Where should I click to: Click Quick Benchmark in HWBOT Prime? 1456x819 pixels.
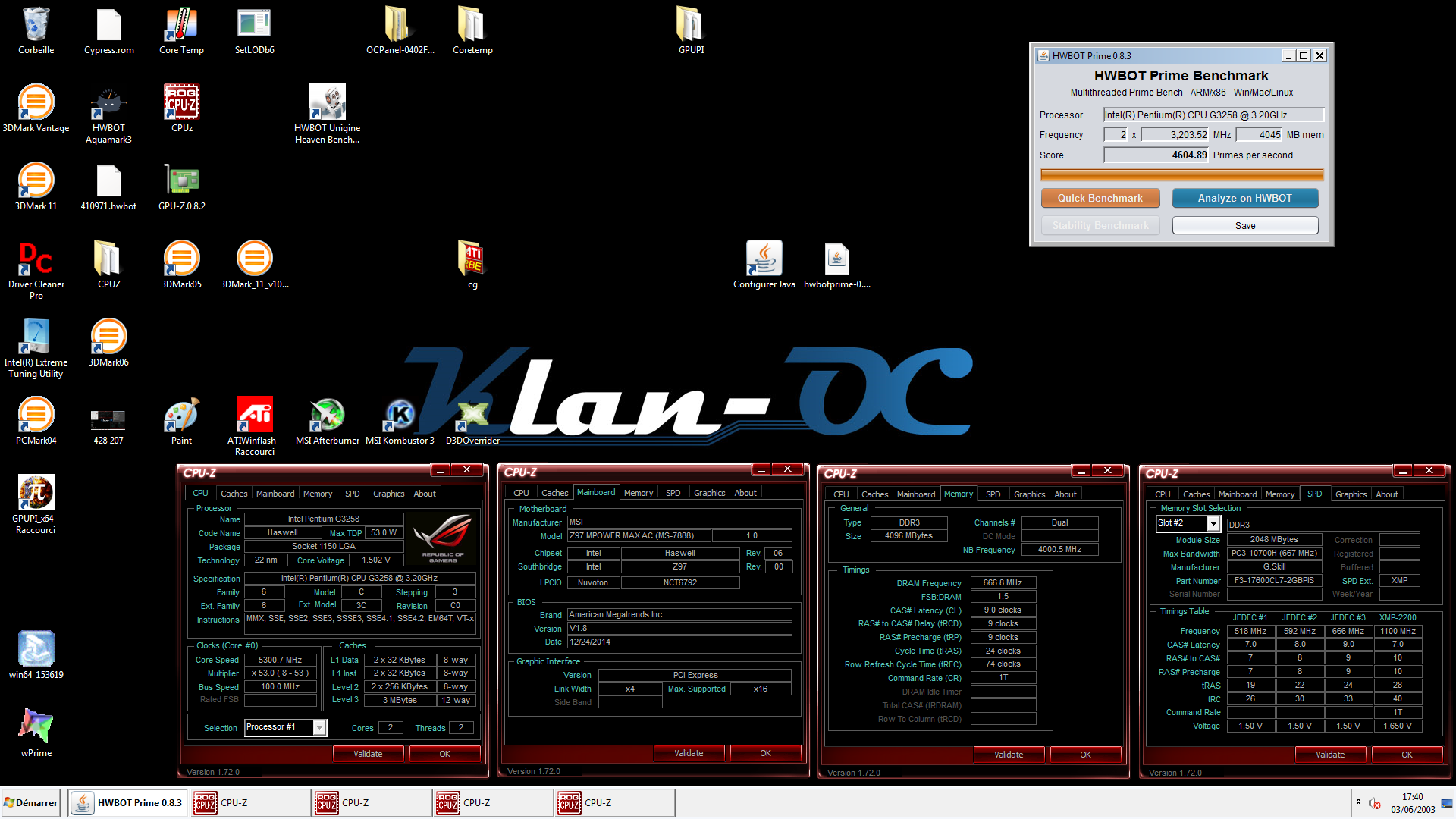tap(1100, 198)
